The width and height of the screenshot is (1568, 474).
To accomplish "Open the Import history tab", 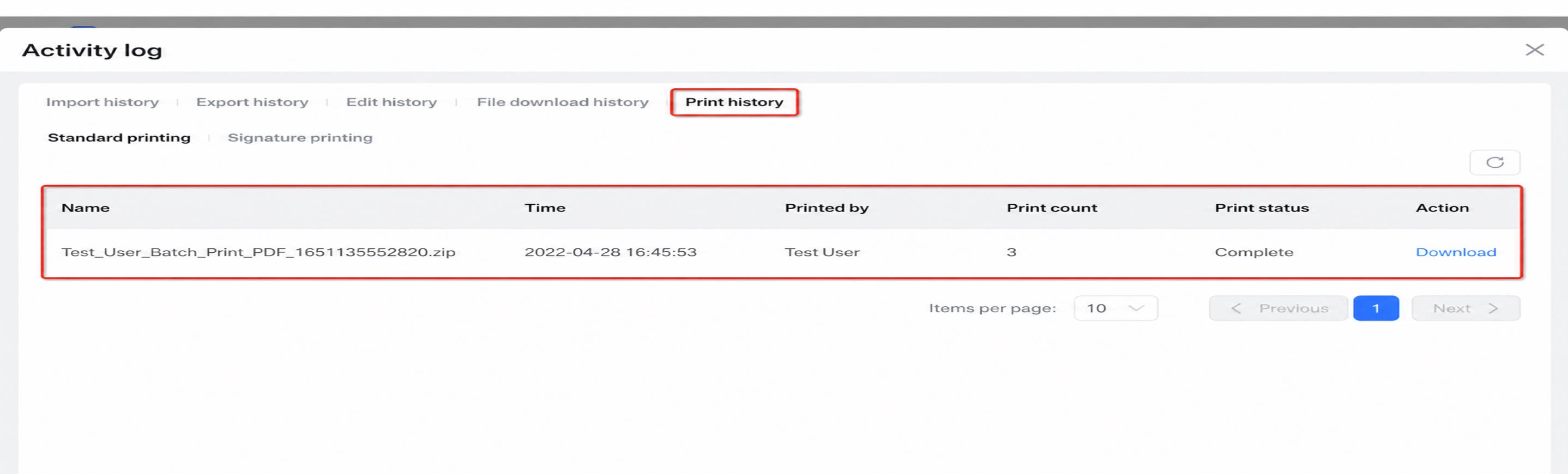I will tap(102, 102).
